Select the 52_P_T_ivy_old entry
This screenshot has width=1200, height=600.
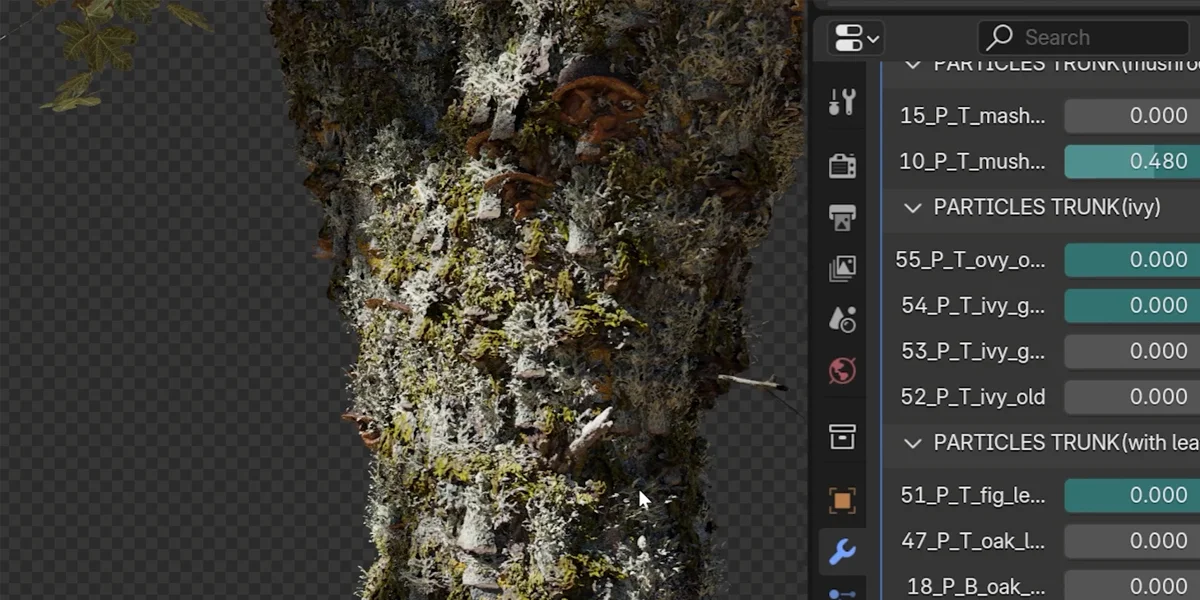[970, 396]
